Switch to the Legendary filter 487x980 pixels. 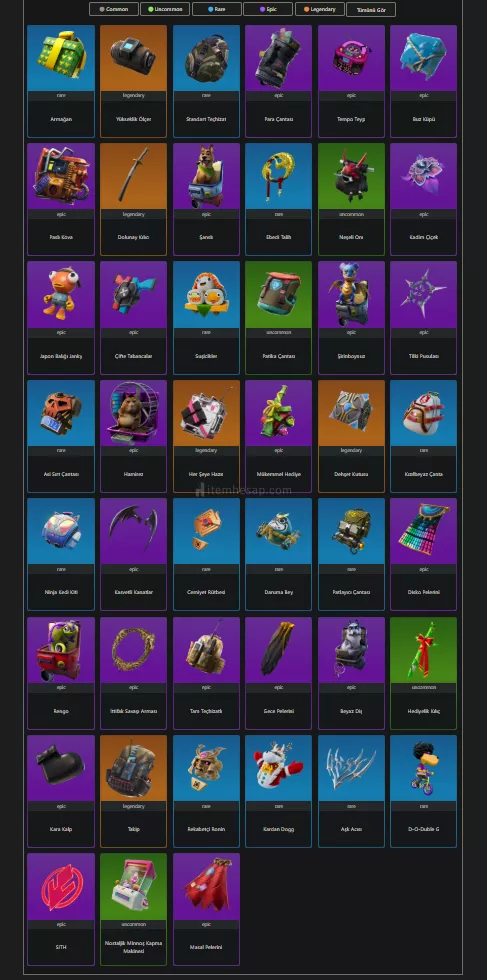319,9
